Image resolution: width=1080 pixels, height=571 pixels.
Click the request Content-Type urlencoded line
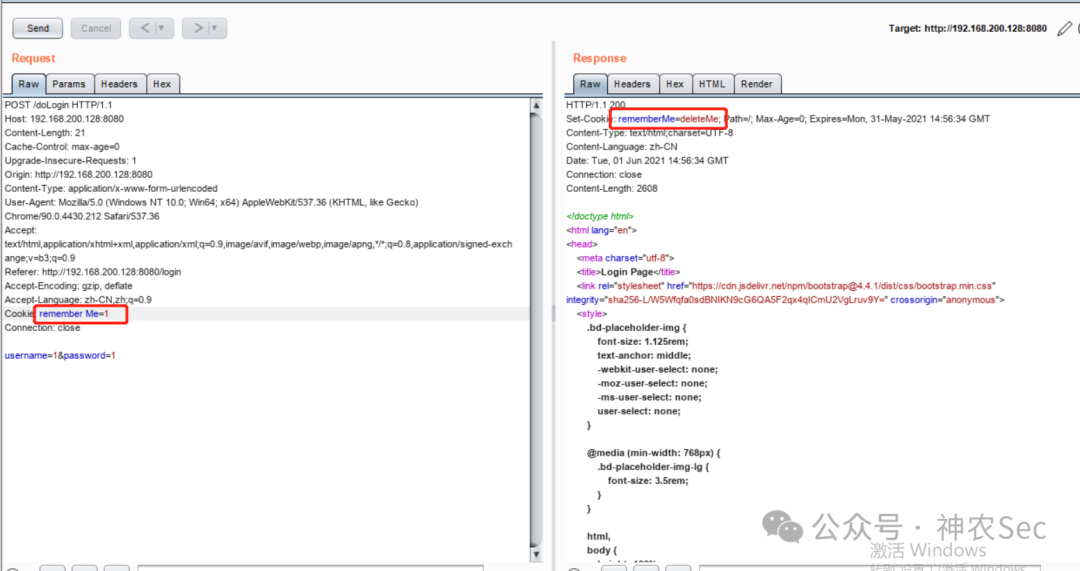coord(111,188)
